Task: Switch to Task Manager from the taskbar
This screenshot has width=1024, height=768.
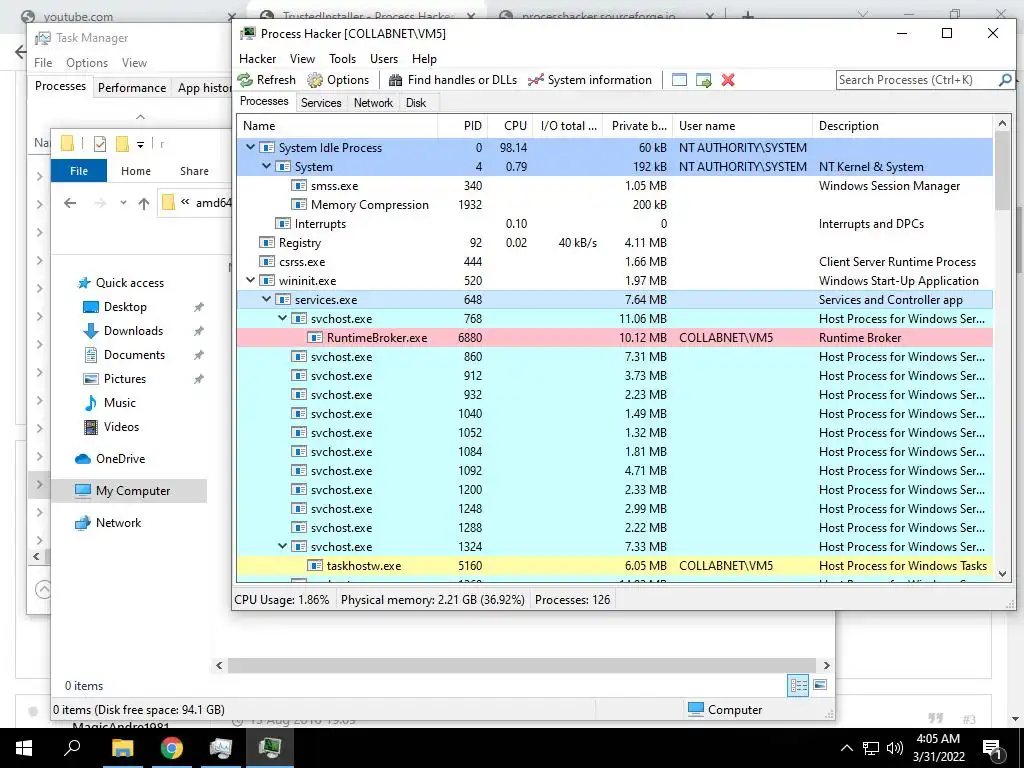Action: (x=221, y=748)
